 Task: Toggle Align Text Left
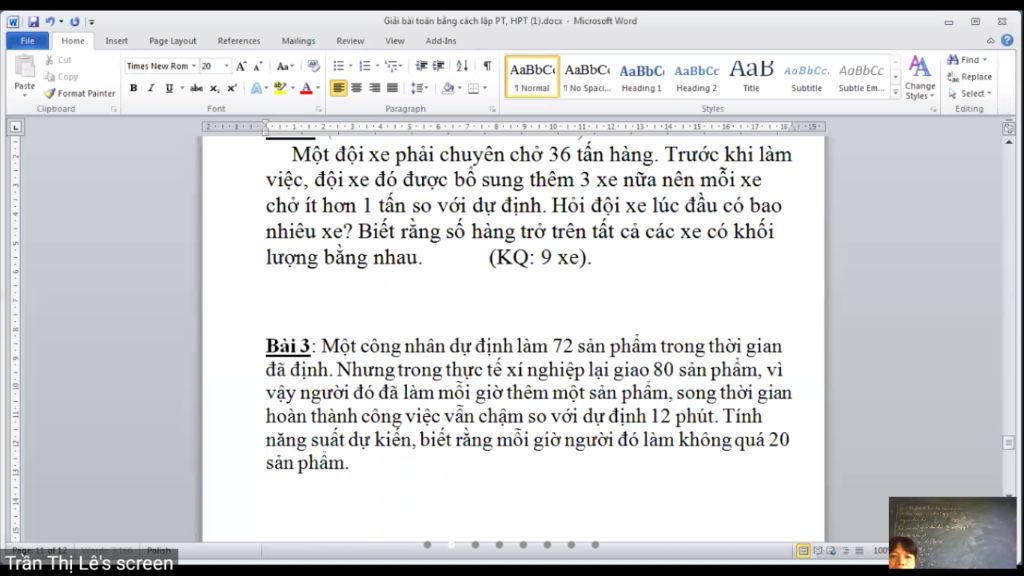tap(338, 88)
